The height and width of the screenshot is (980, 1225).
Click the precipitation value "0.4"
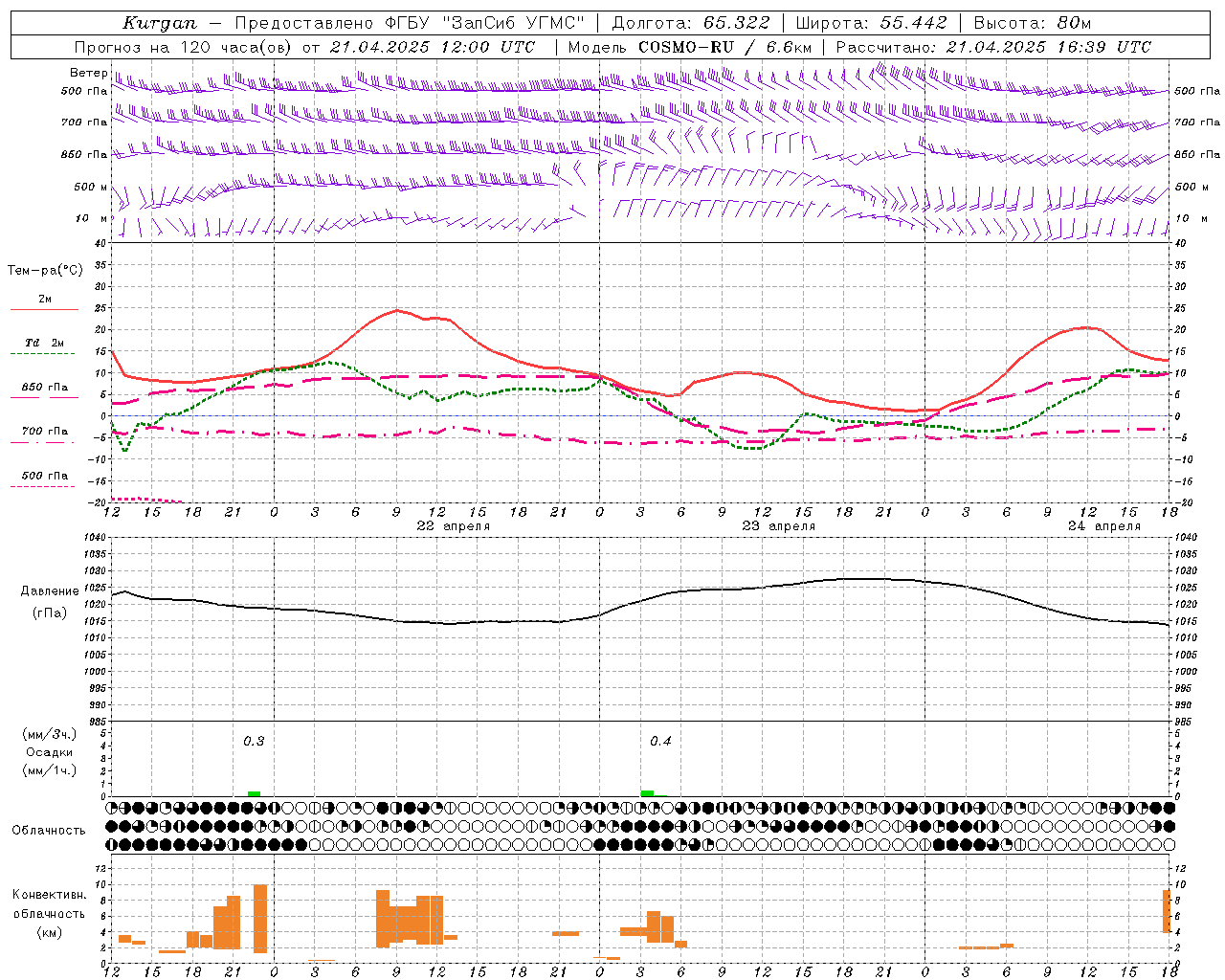pos(660,742)
